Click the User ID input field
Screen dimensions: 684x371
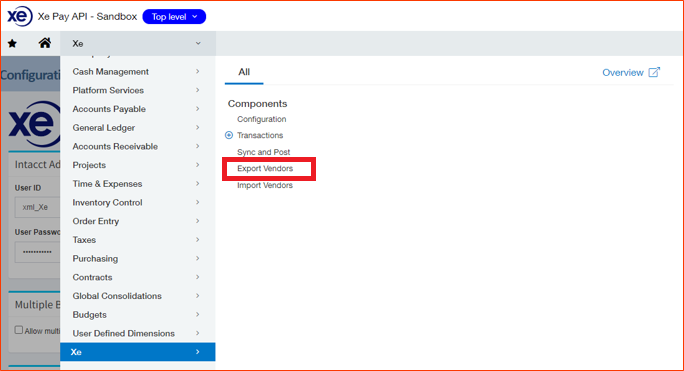(x=38, y=207)
